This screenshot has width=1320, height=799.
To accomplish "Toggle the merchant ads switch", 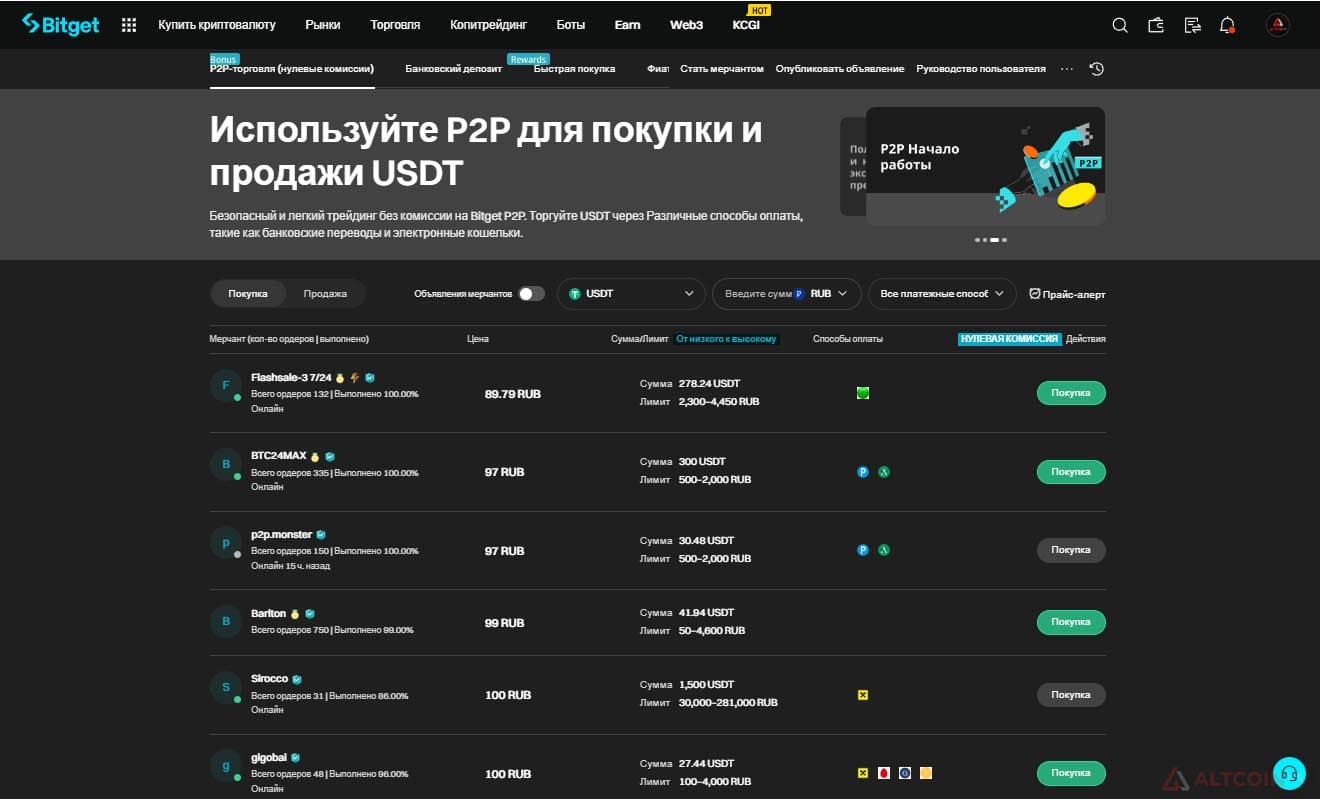I will [x=532, y=294].
